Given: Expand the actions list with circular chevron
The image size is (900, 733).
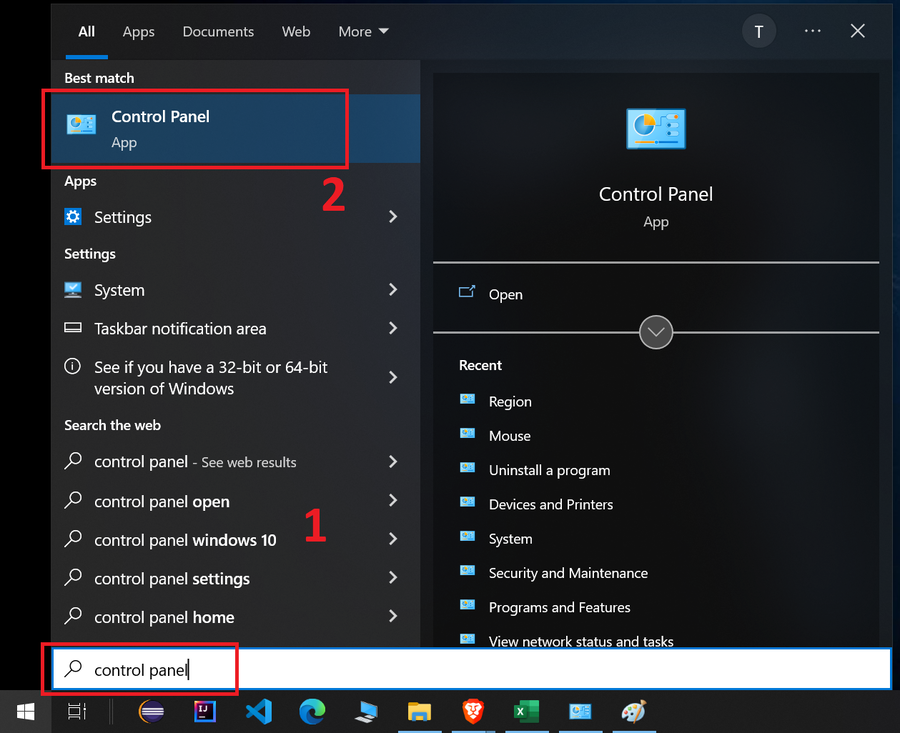Looking at the screenshot, I should click(x=655, y=332).
